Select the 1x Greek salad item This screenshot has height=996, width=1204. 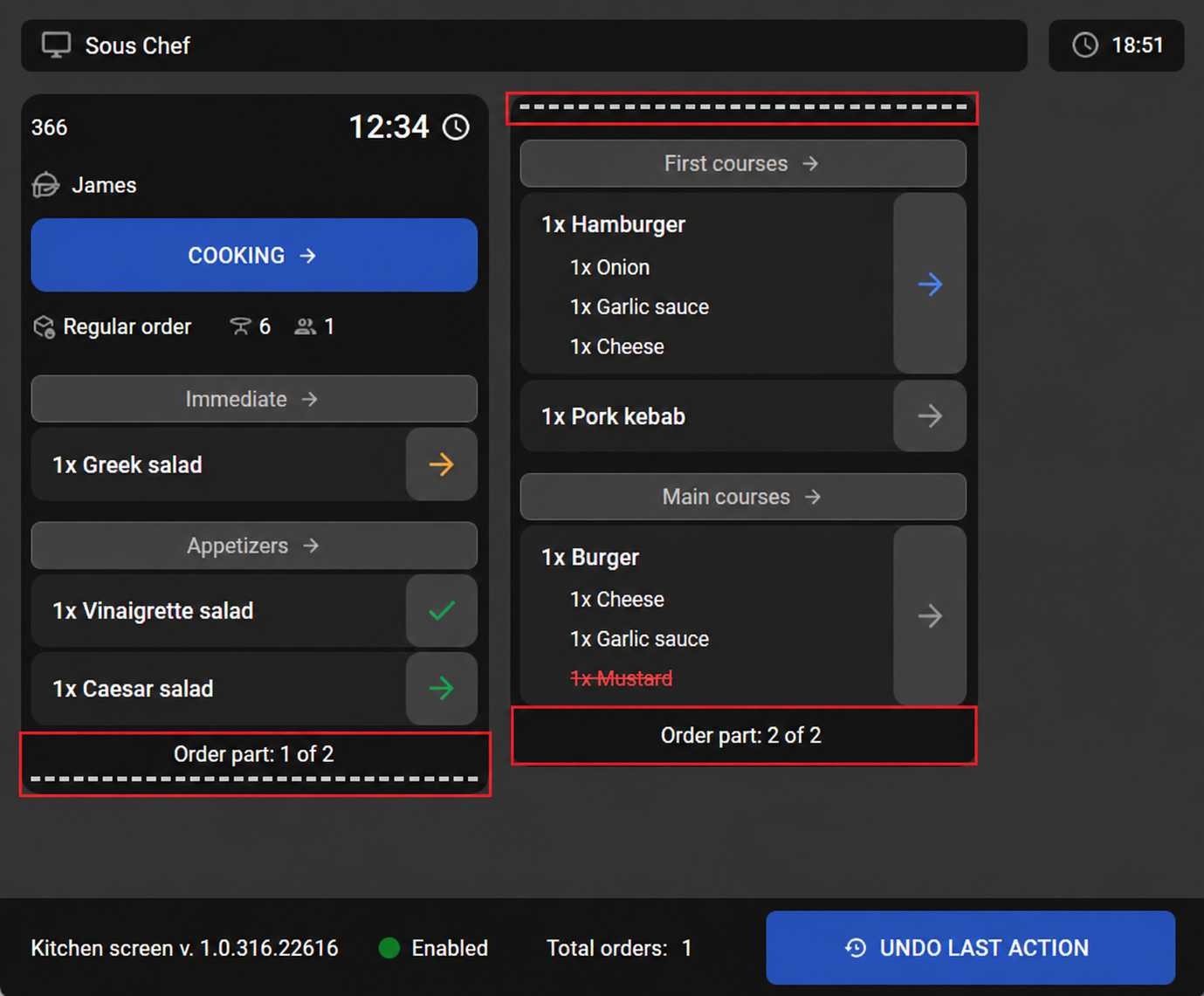218,464
